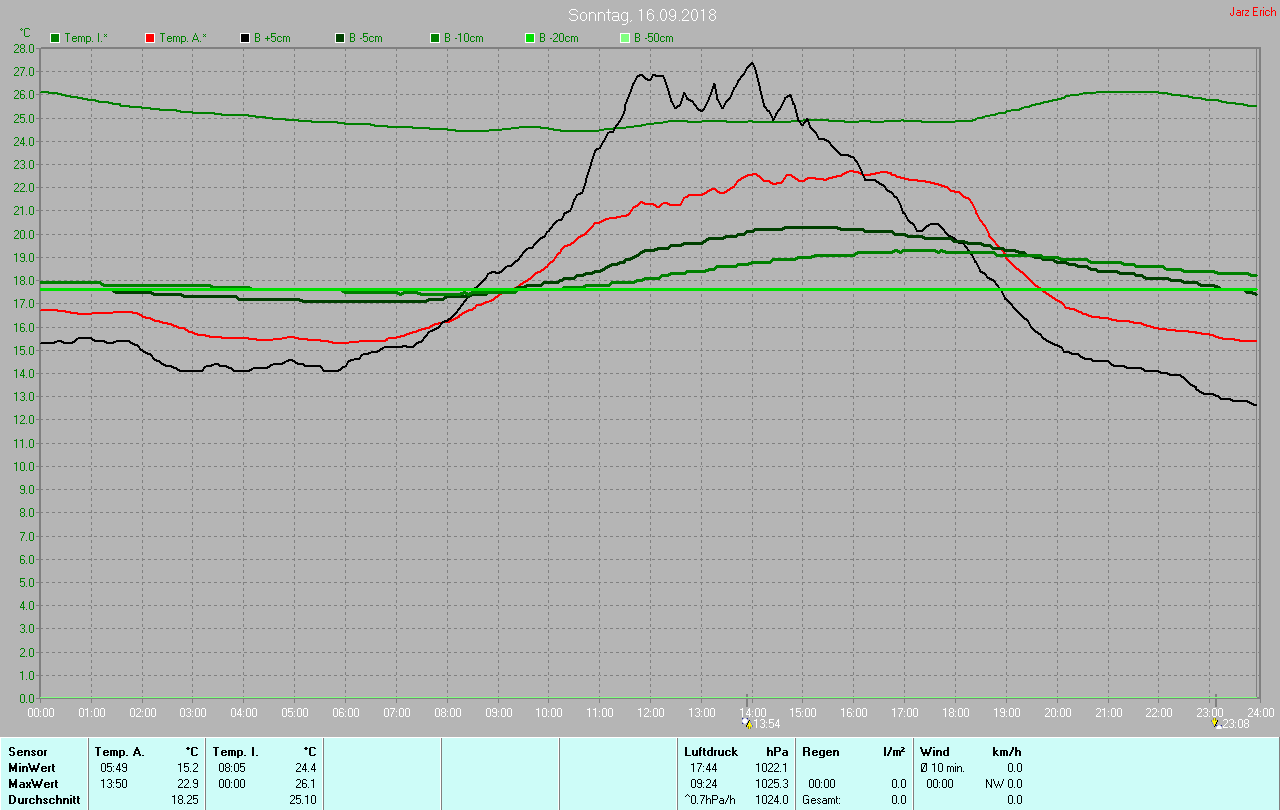Click the 'l/m²' unit header
The width and height of the screenshot is (1280, 810).
[x=895, y=752]
